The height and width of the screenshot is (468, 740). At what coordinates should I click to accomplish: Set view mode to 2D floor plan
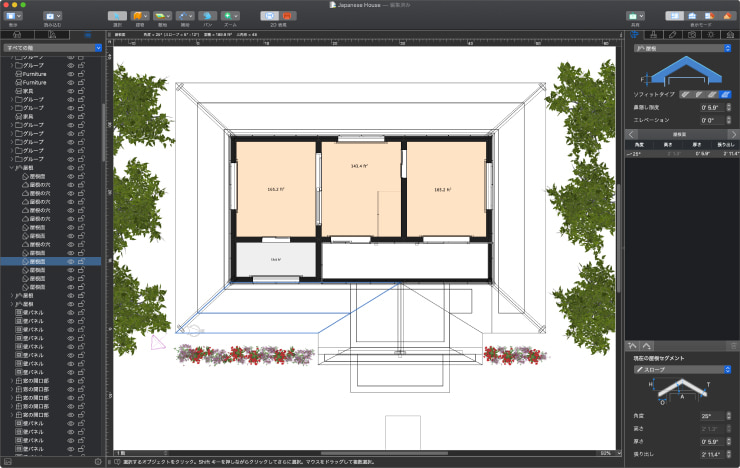[674, 16]
